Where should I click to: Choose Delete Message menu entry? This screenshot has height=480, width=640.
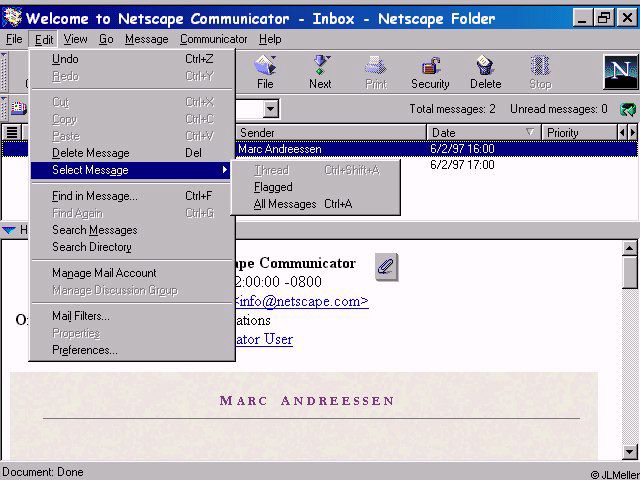(x=131, y=153)
